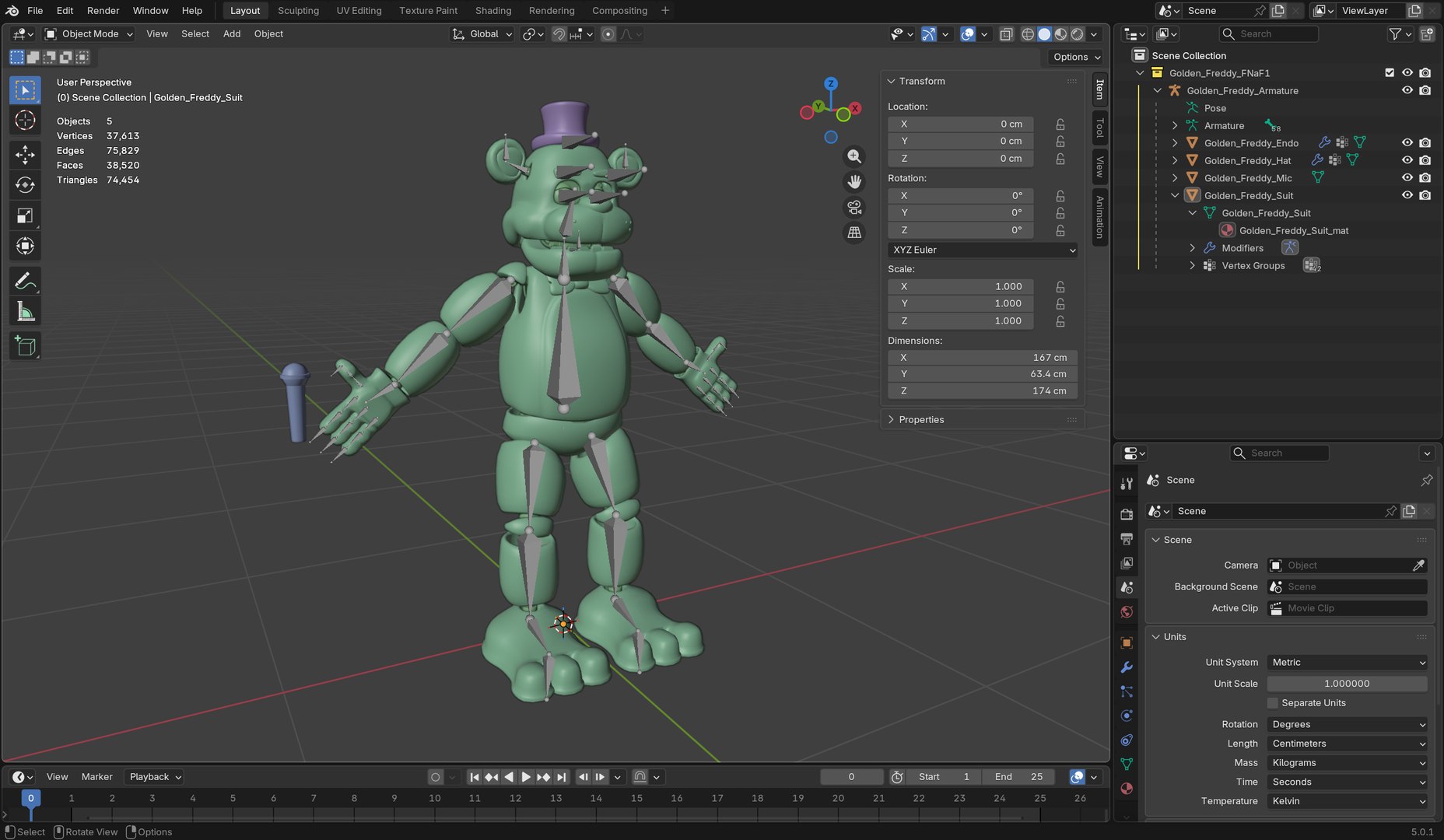Open Output properties tab icon
The height and width of the screenshot is (840, 1444).
click(x=1126, y=538)
